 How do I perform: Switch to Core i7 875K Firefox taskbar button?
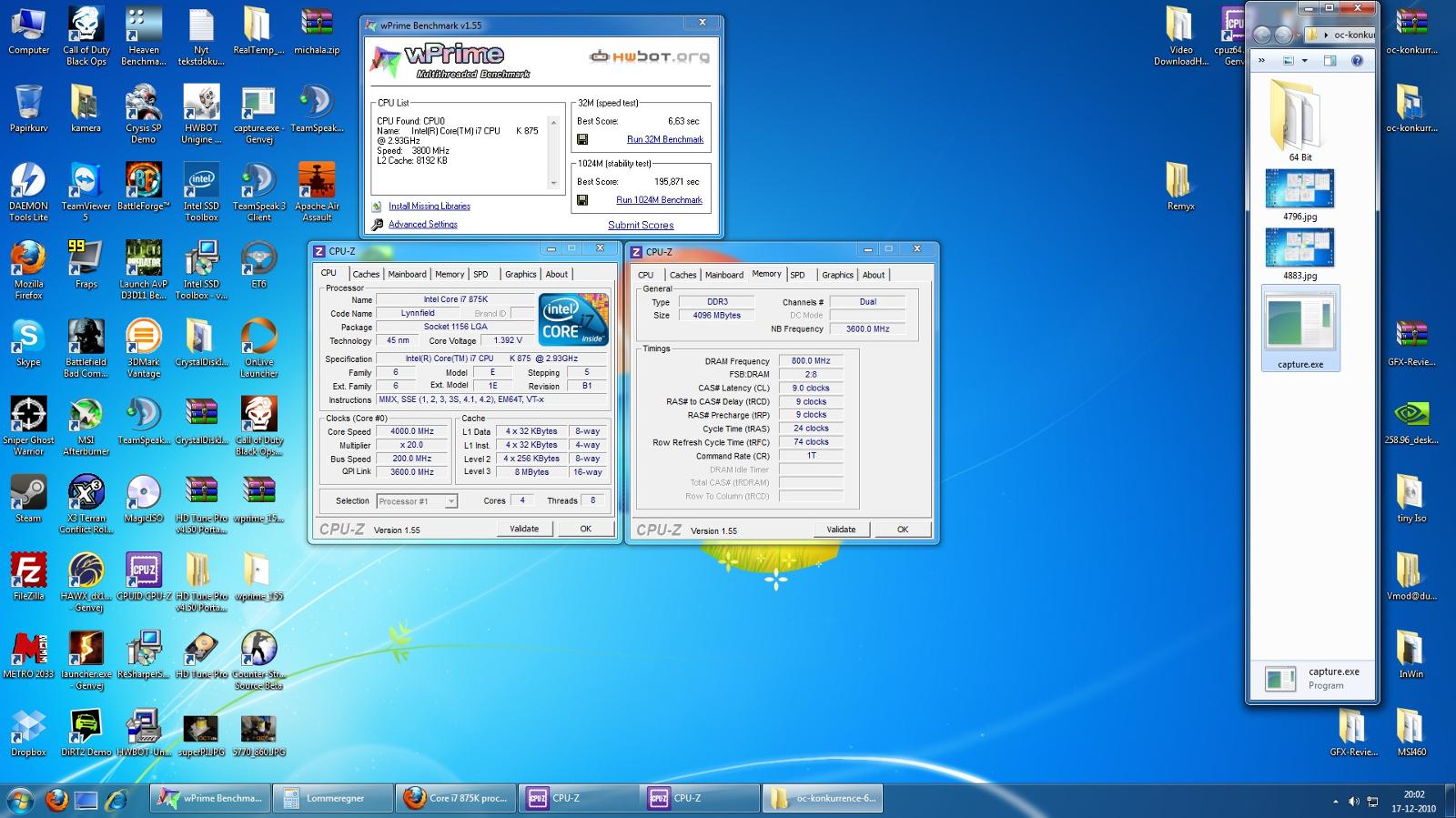tap(456, 799)
